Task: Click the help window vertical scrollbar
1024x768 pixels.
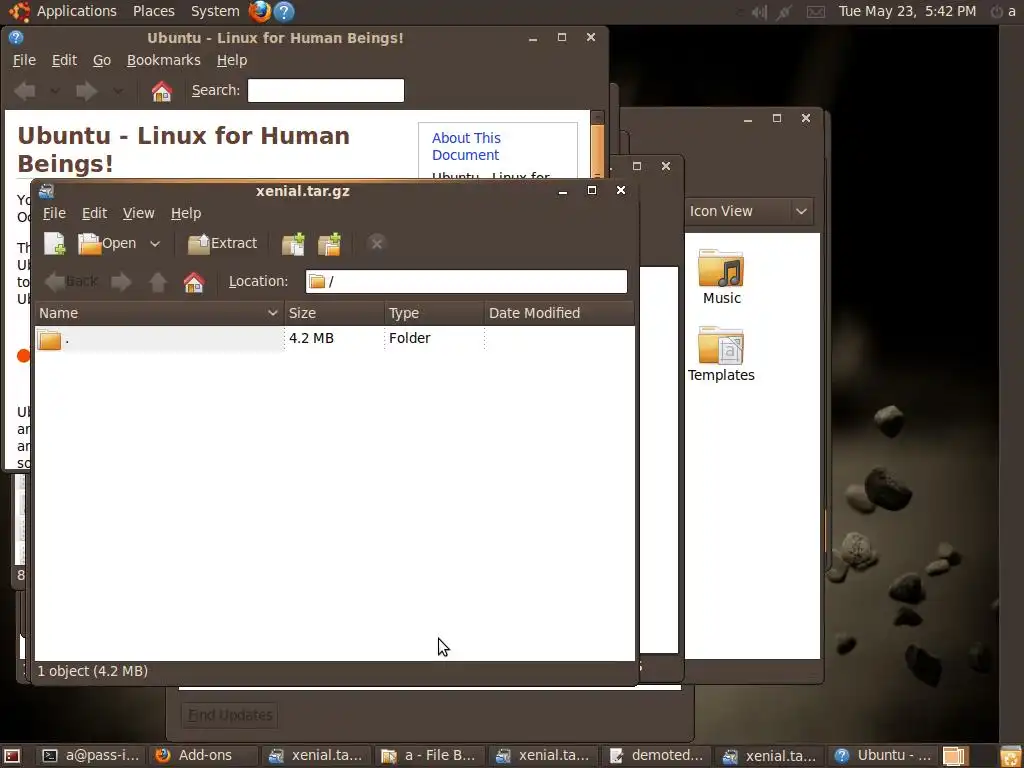Action: coord(597,150)
